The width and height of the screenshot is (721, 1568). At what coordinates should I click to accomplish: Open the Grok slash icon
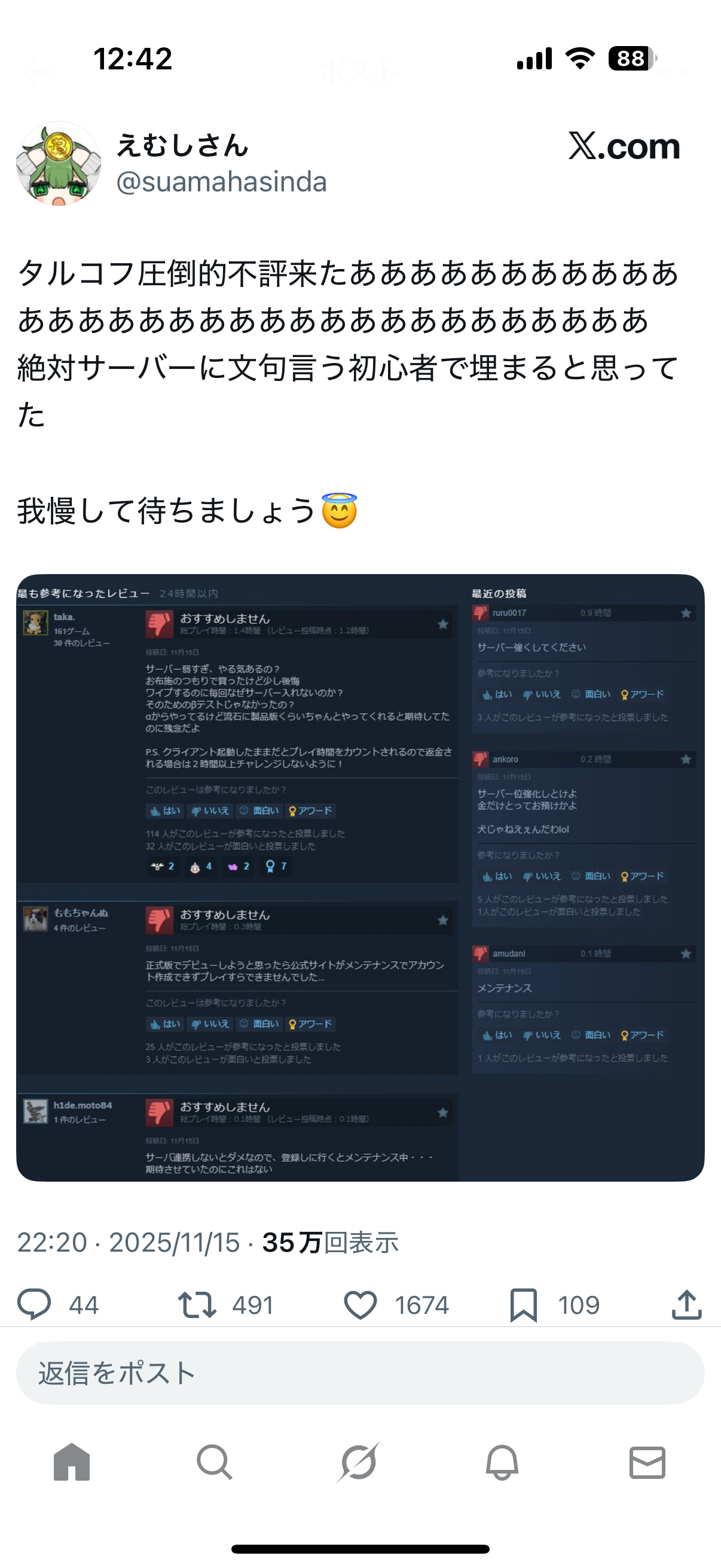(x=359, y=1462)
